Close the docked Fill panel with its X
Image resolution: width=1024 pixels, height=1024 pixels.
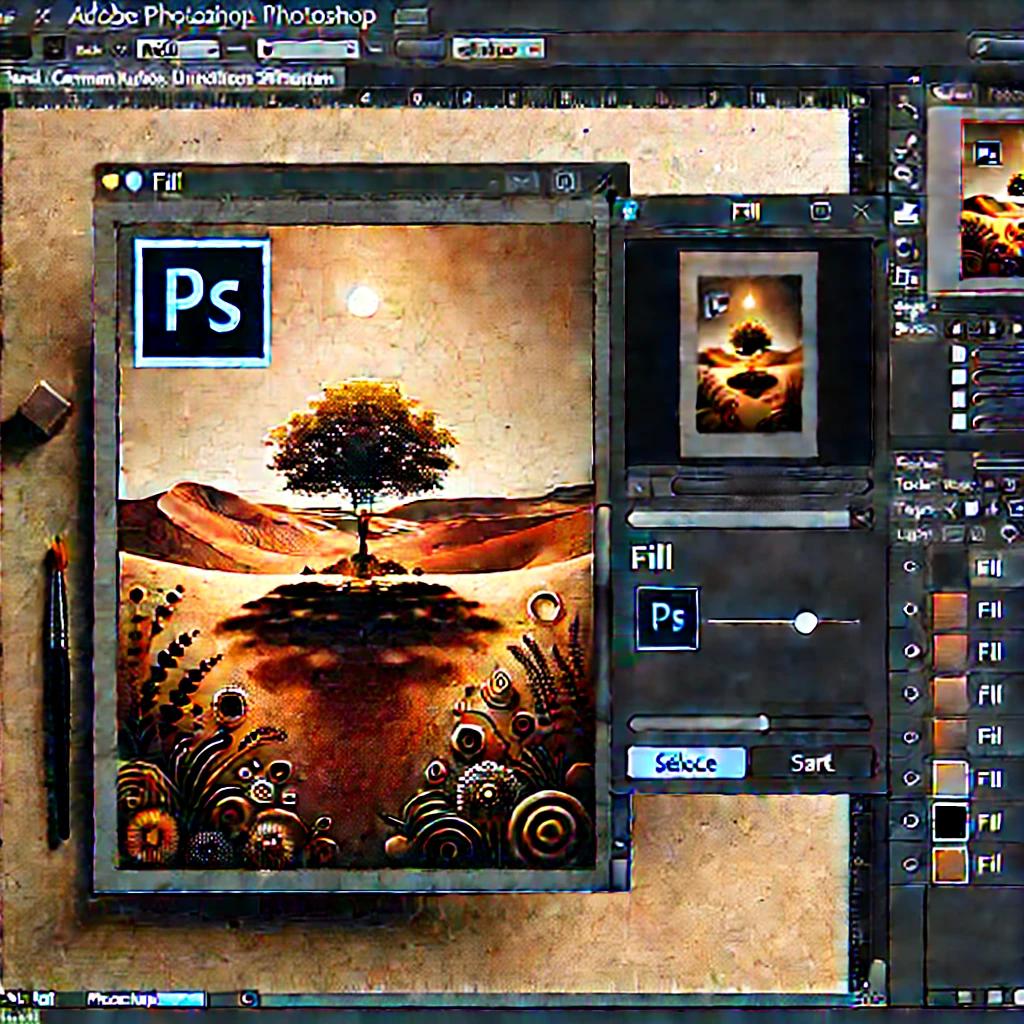point(861,211)
